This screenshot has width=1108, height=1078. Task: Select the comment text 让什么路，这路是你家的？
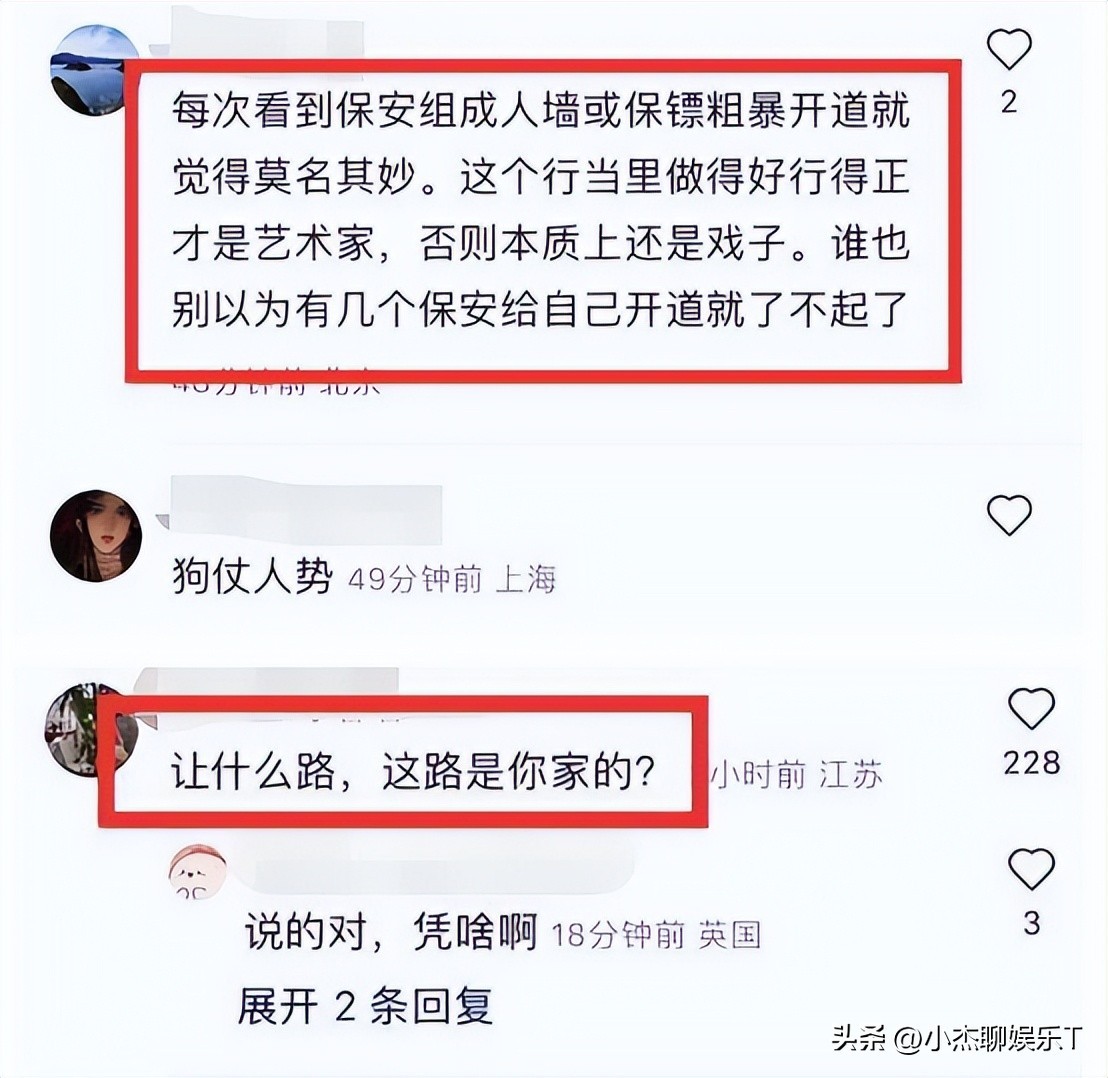(414, 772)
